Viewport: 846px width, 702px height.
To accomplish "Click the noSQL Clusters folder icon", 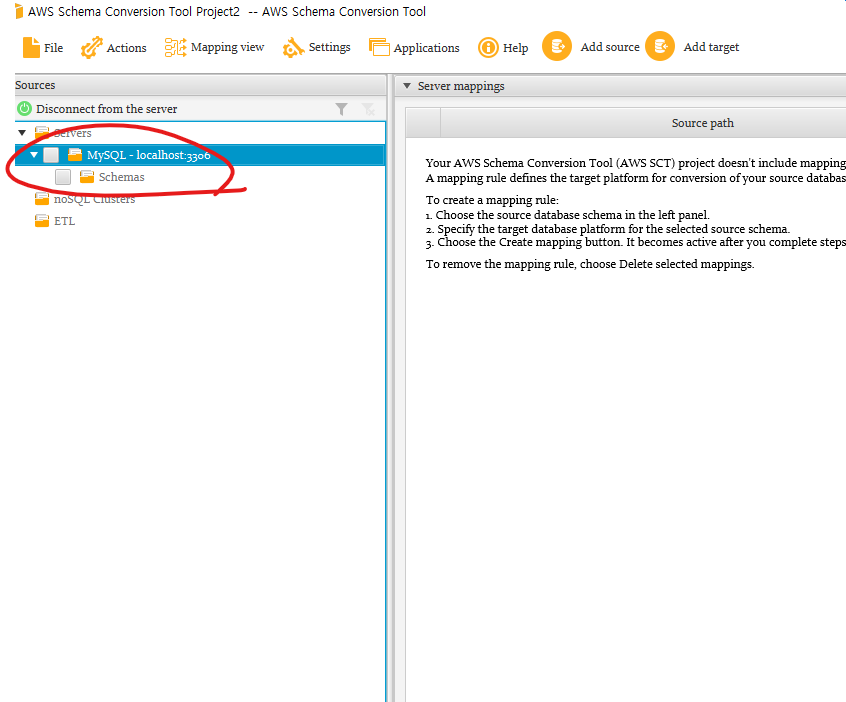I will click(x=42, y=199).
